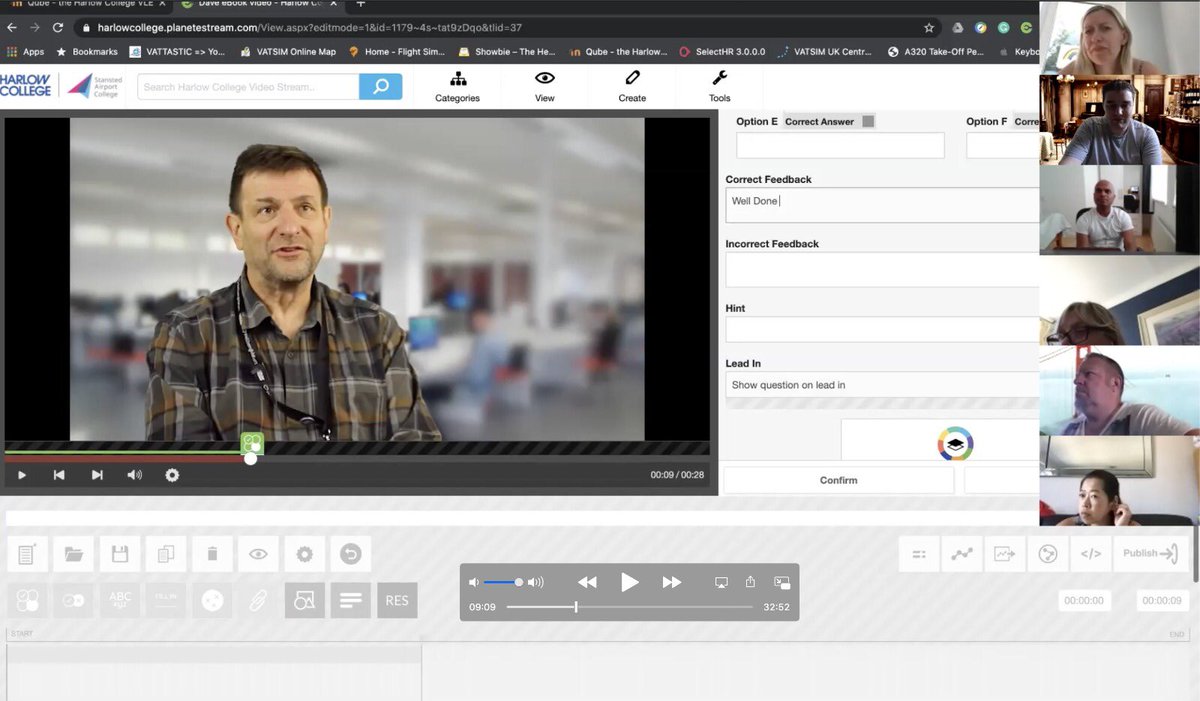Click the embed code brackets icon
Viewport: 1200px width, 701px height.
pyautogui.click(x=1091, y=554)
